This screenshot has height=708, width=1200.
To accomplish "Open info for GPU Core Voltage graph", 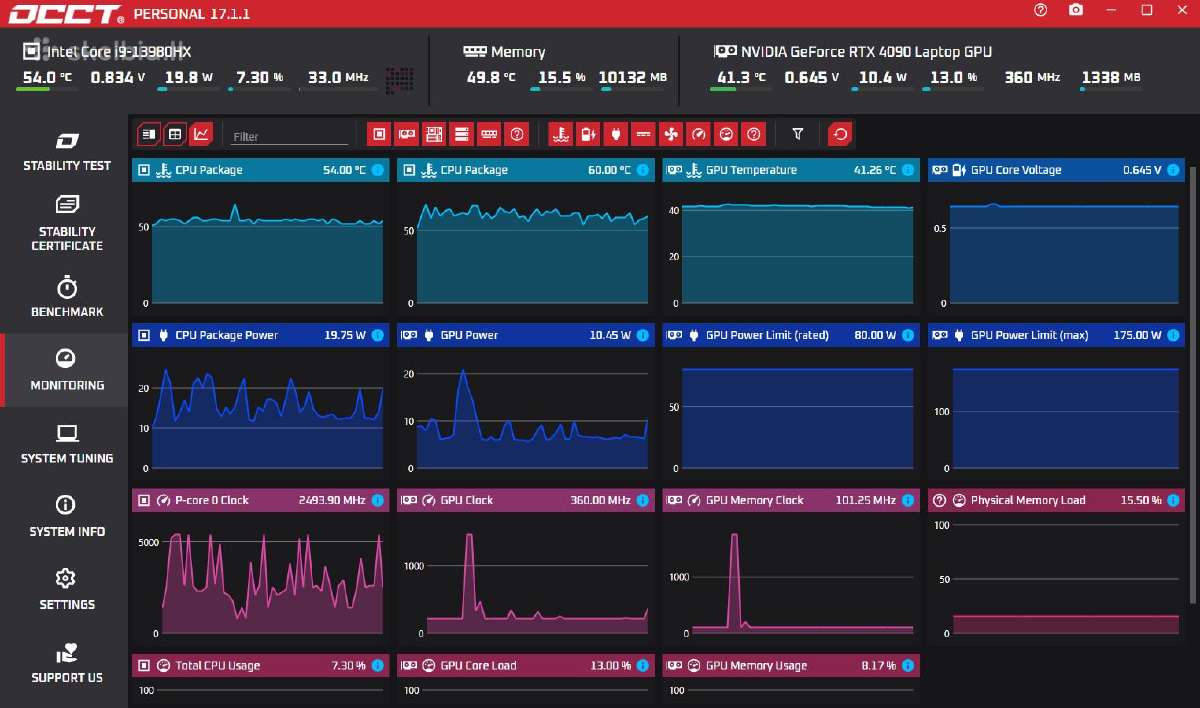I will (1173, 170).
